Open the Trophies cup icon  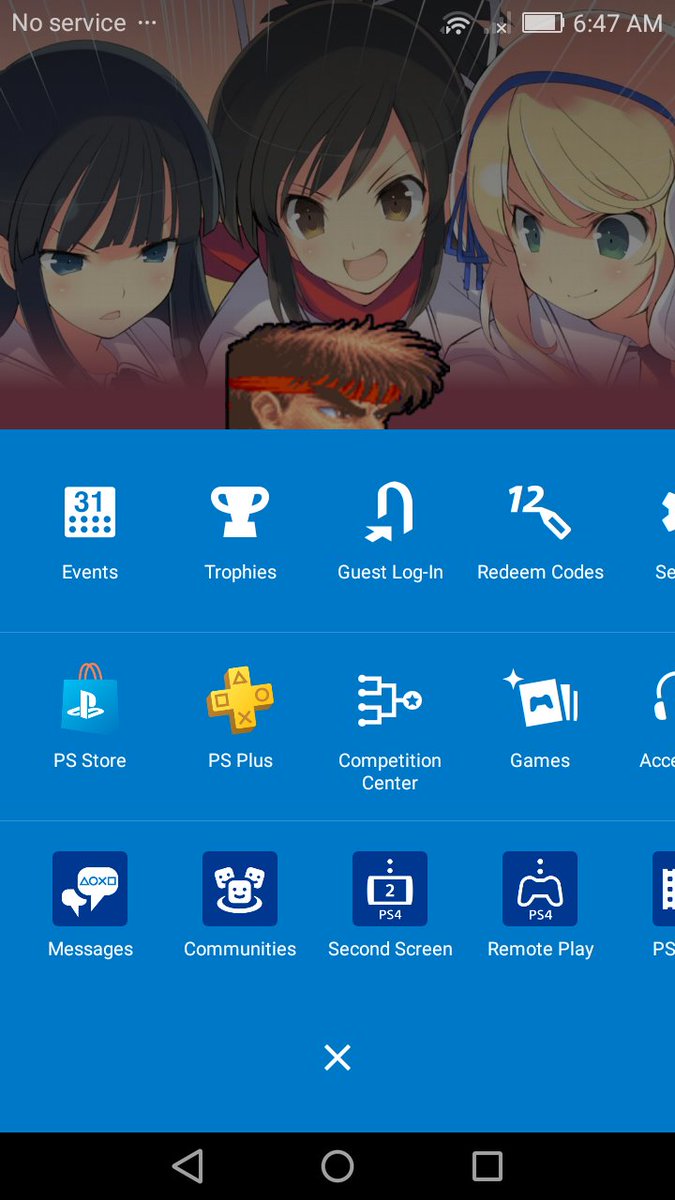pos(240,512)
